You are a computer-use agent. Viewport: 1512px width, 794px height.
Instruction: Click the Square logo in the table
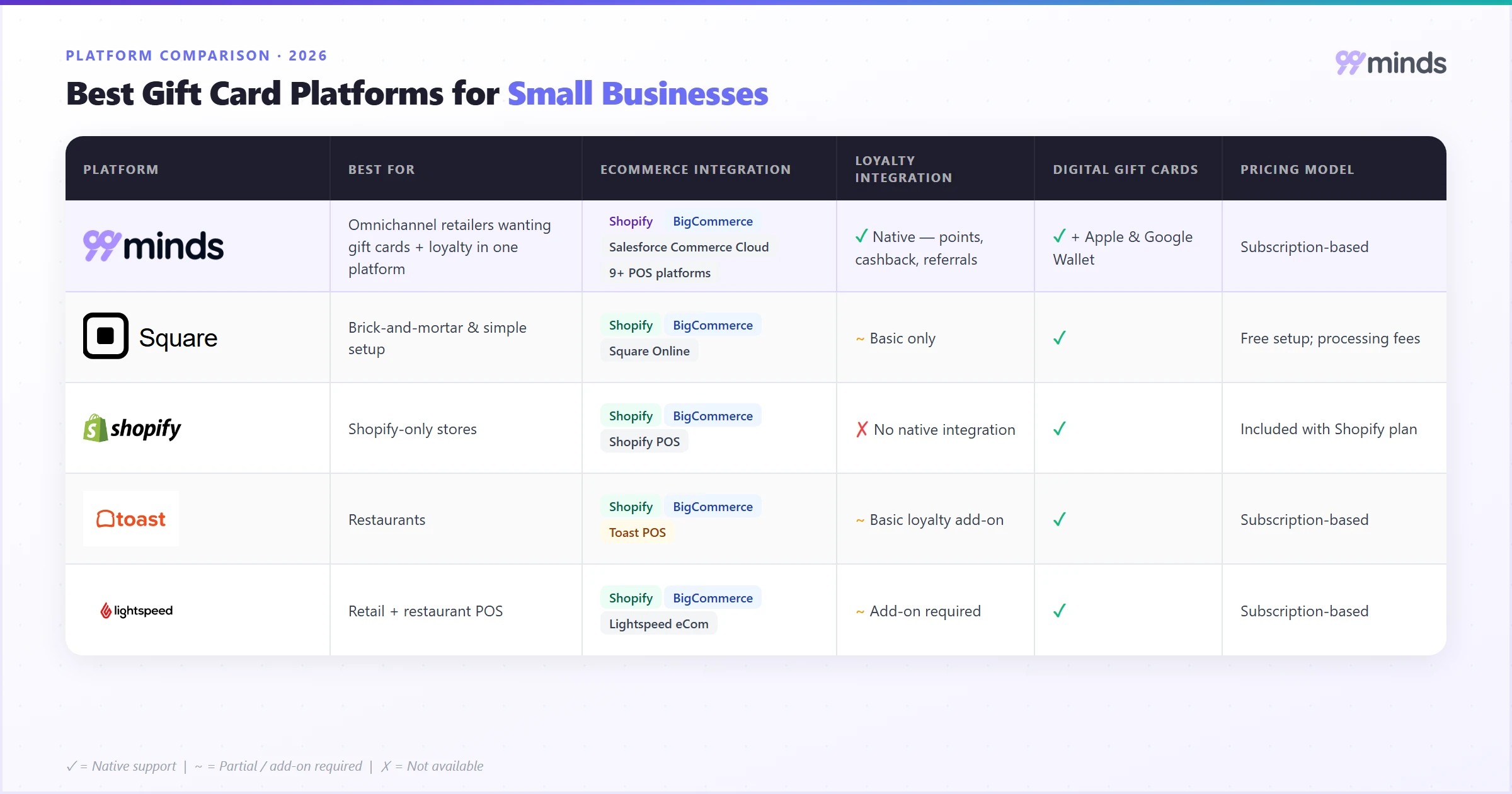pyautogui.click(x=151, y=337)
